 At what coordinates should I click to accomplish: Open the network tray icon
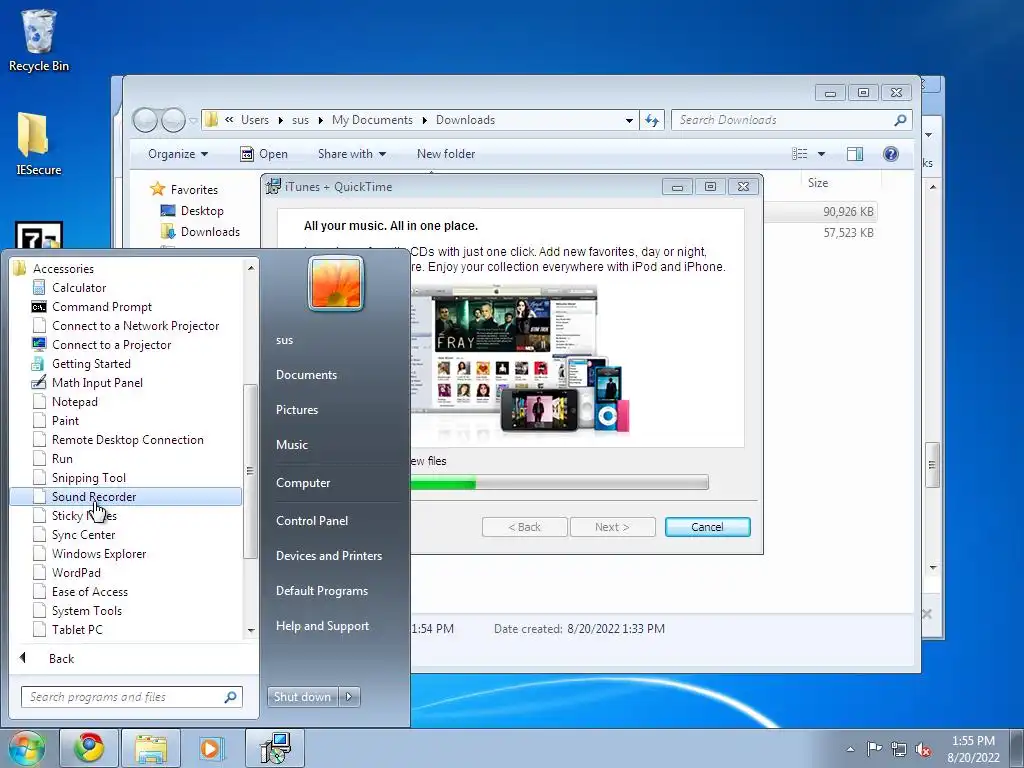(x=899, y=750)
